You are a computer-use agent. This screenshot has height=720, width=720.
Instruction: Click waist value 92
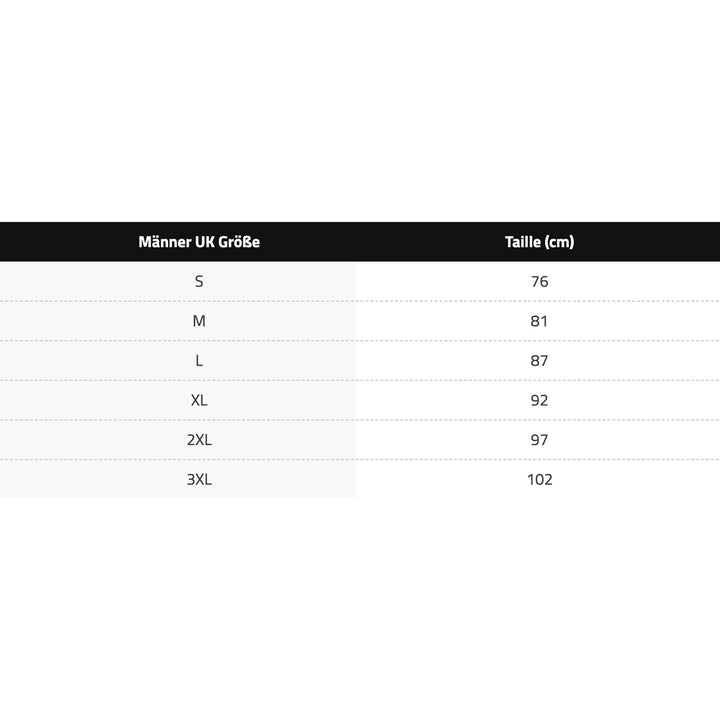pyautogui.click(x=540, y=400)
